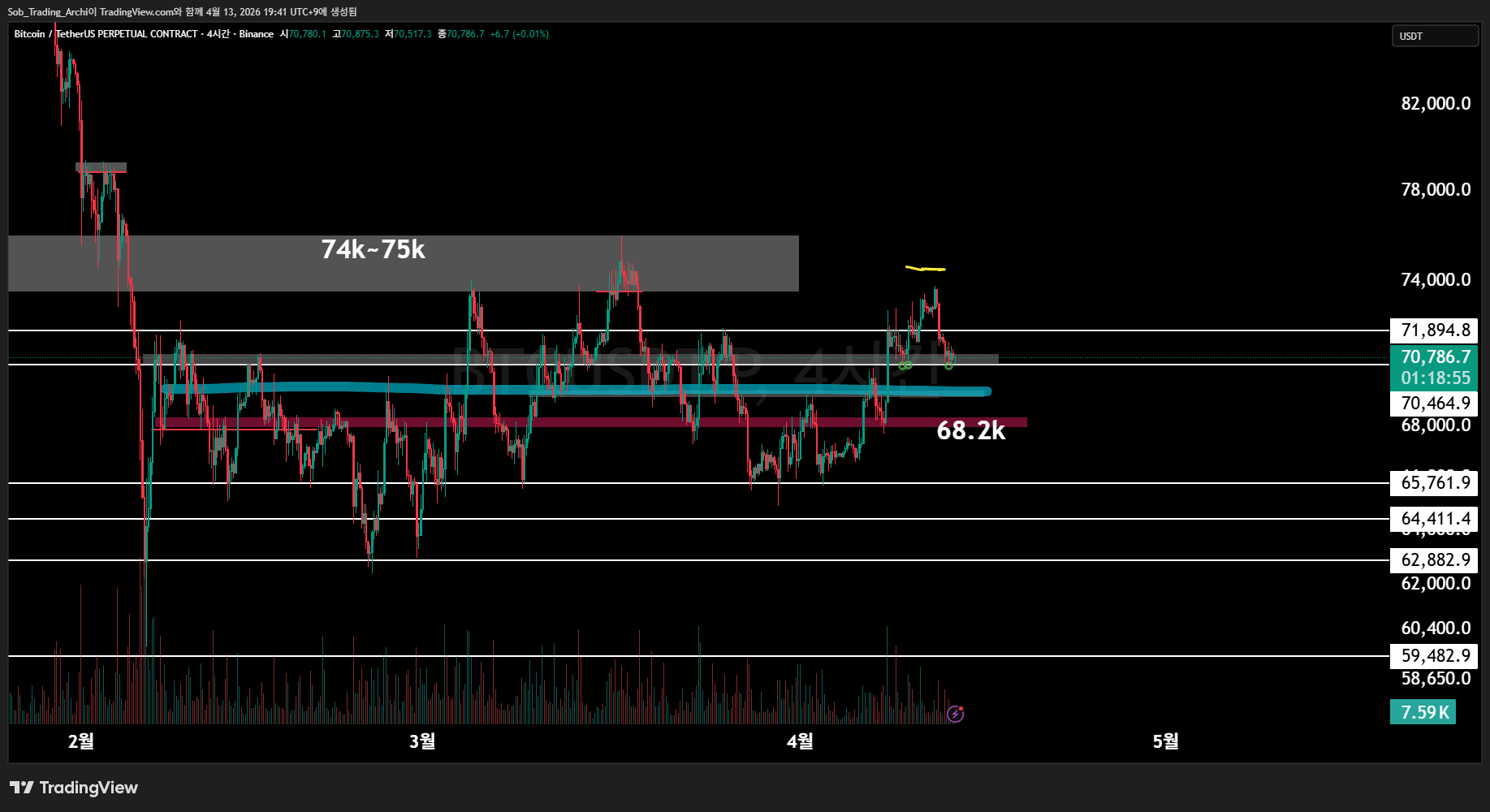Select the dark red 68.2k support band

(x=591, y=422)
